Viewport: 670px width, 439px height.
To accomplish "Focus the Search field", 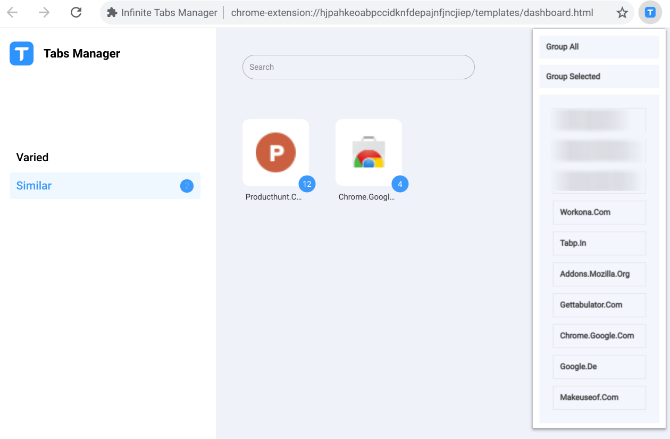I will tap(359, 67).
